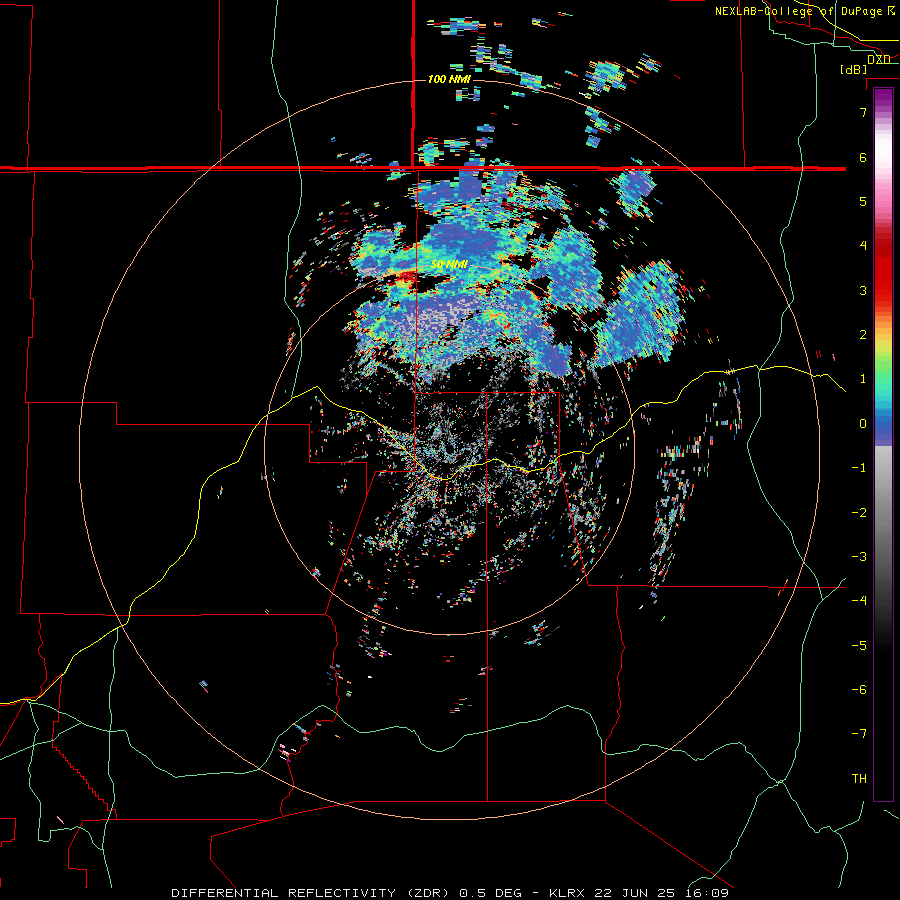Click the "-7" value on the dB scale
Screen dimensions: 900x900
pos(859,734)
